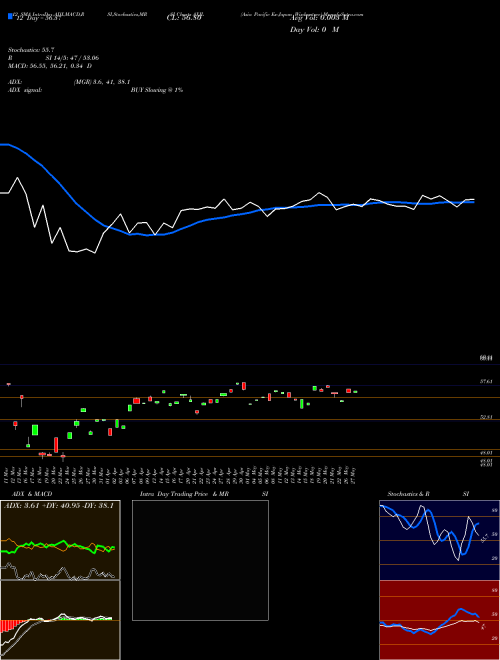
Task: Click the 52.81 price axis label
Action: [486, 417]
